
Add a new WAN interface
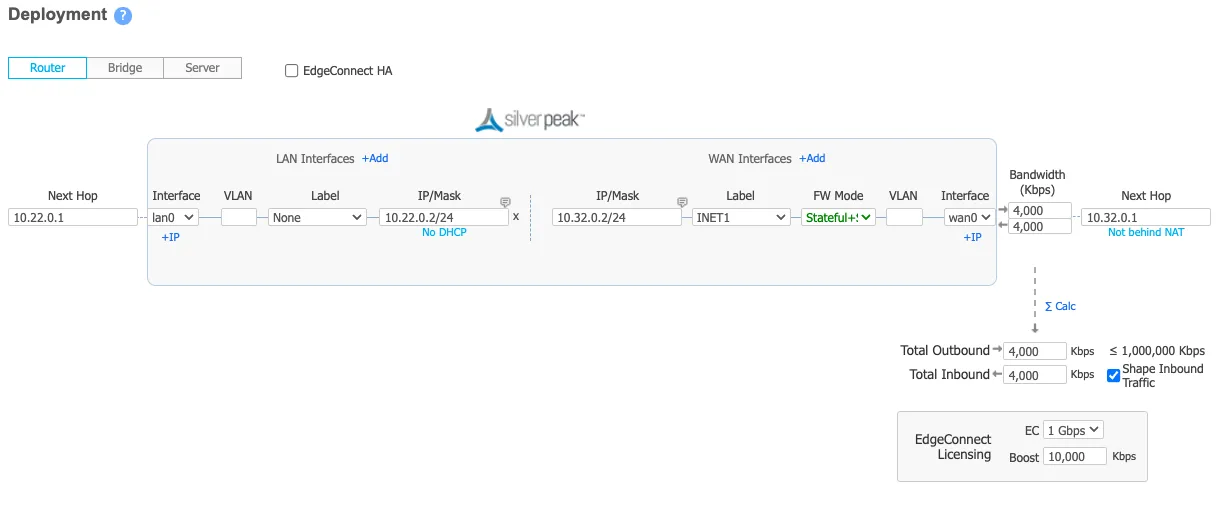pos(812,158)
